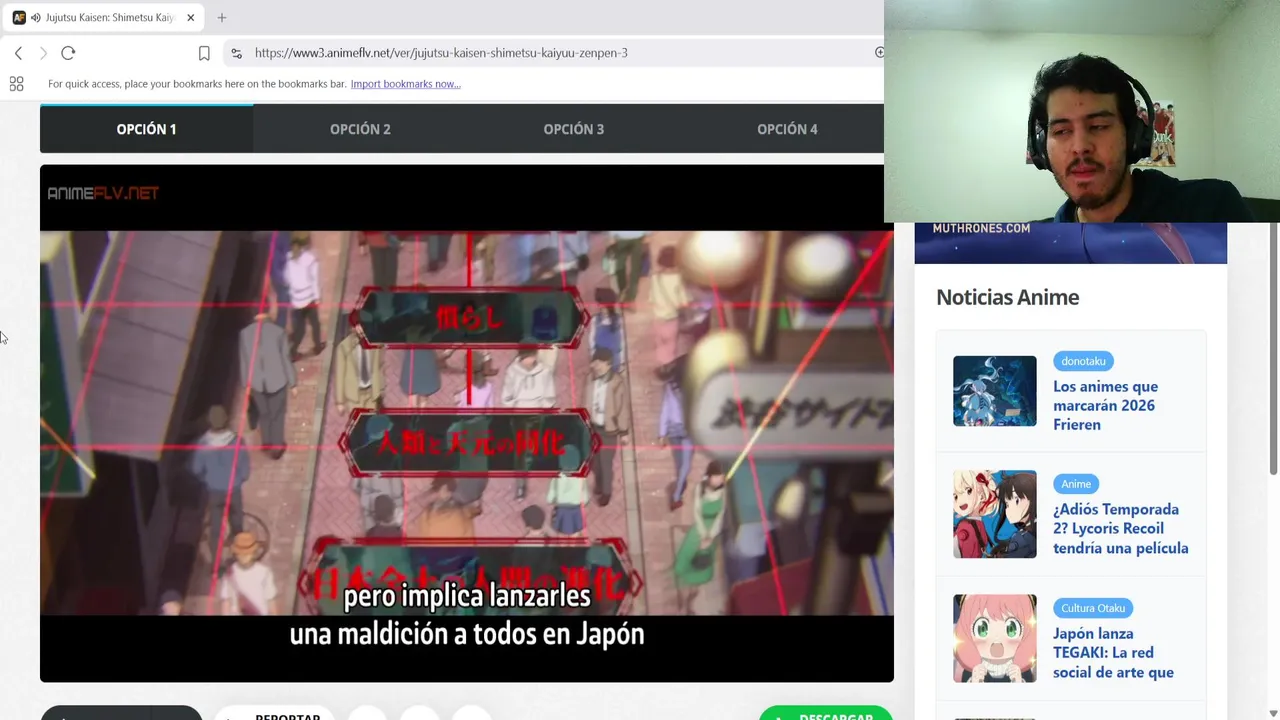Switch to the OPCIÓN 3 video server tab
The height and width of the screenshot is (720, 1280).
[x=573, y=129]
